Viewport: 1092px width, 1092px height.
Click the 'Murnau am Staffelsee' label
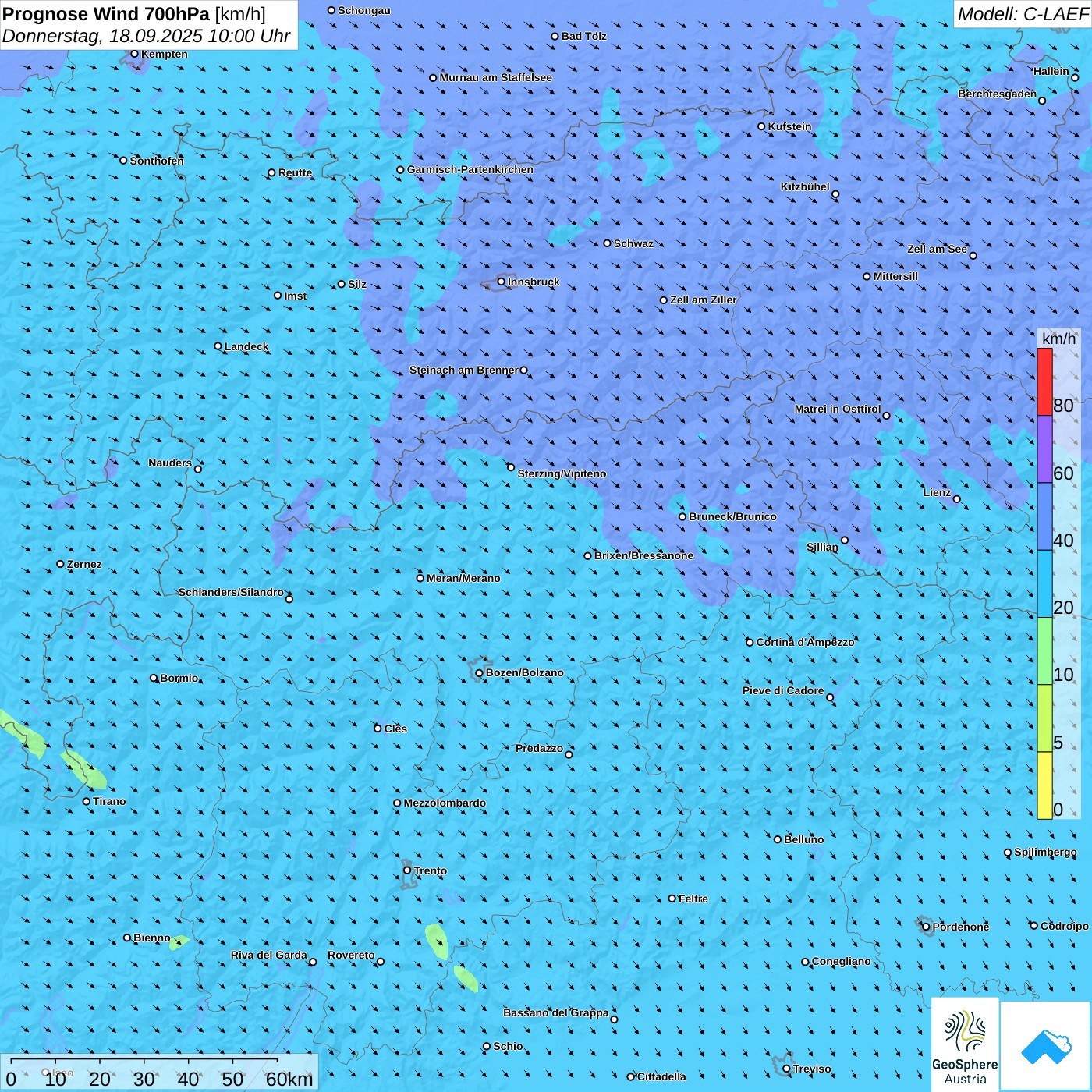pyautogui.click(x=496, y=77)
